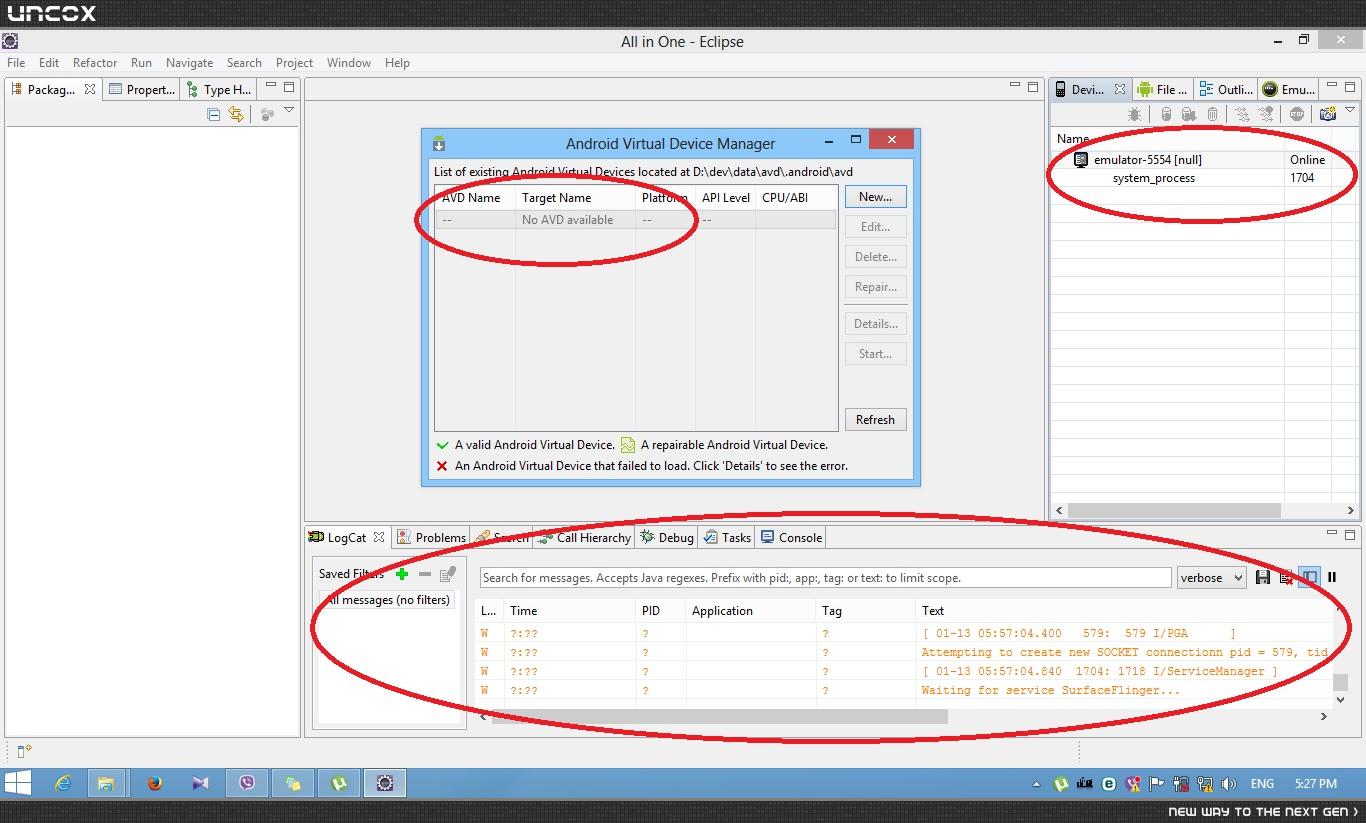Switch to the Type Hierarchy tab
The width and height of the screenshot is (1366, 823).
point(218,90)
